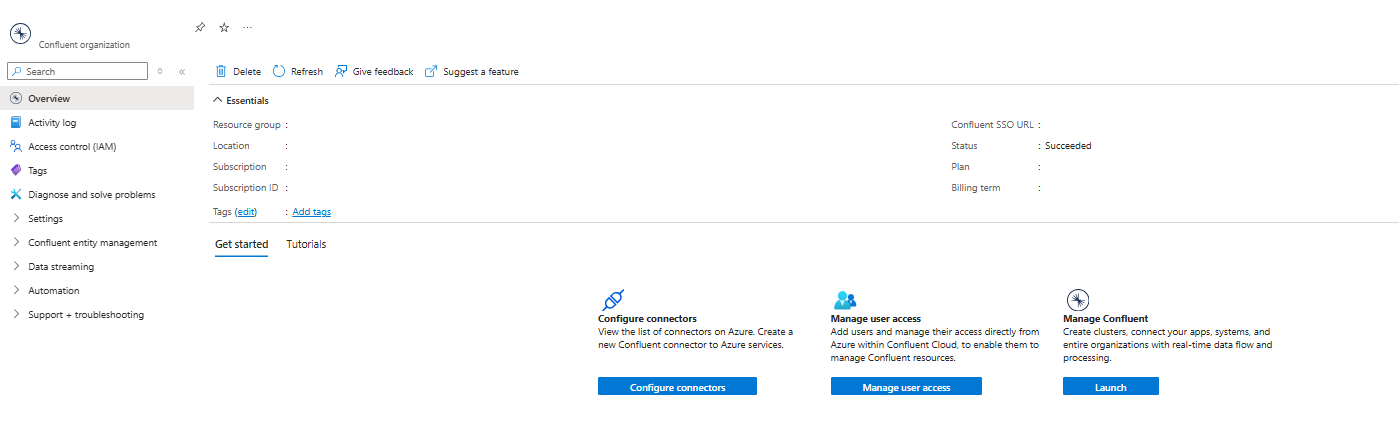Screen dimensions: 1399x433
Task: Click the Manage Confluent logo icon
Action: 1077,300
